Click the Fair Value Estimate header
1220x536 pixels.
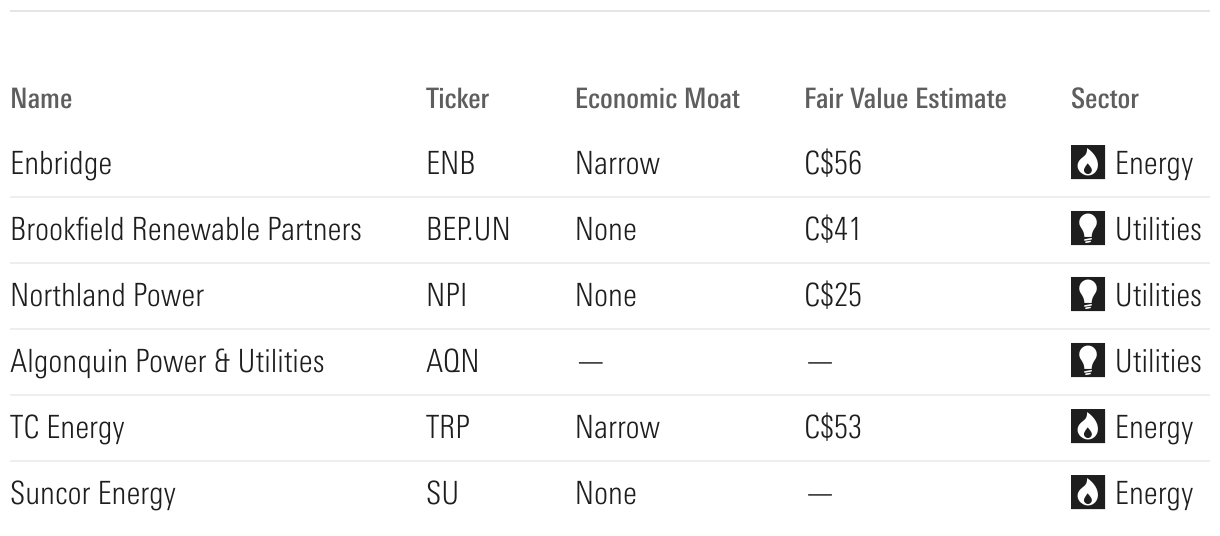[x=905, y=99]
